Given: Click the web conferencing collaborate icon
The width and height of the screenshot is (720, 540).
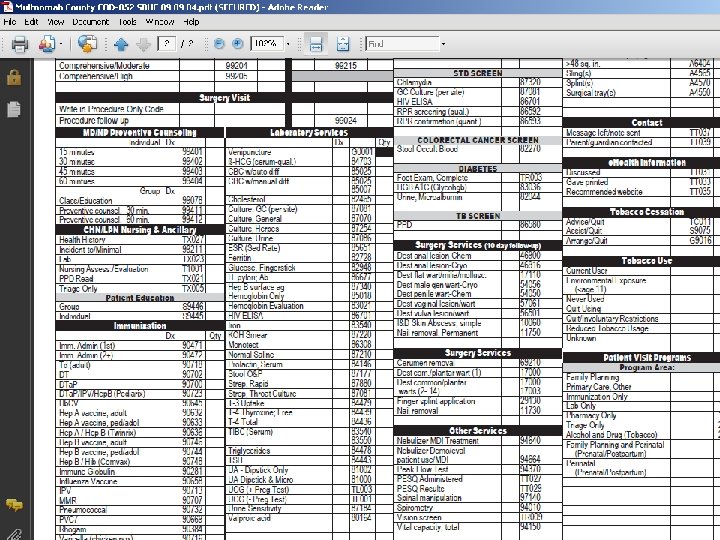Looking at the screenshot, I should coord(87,44).
